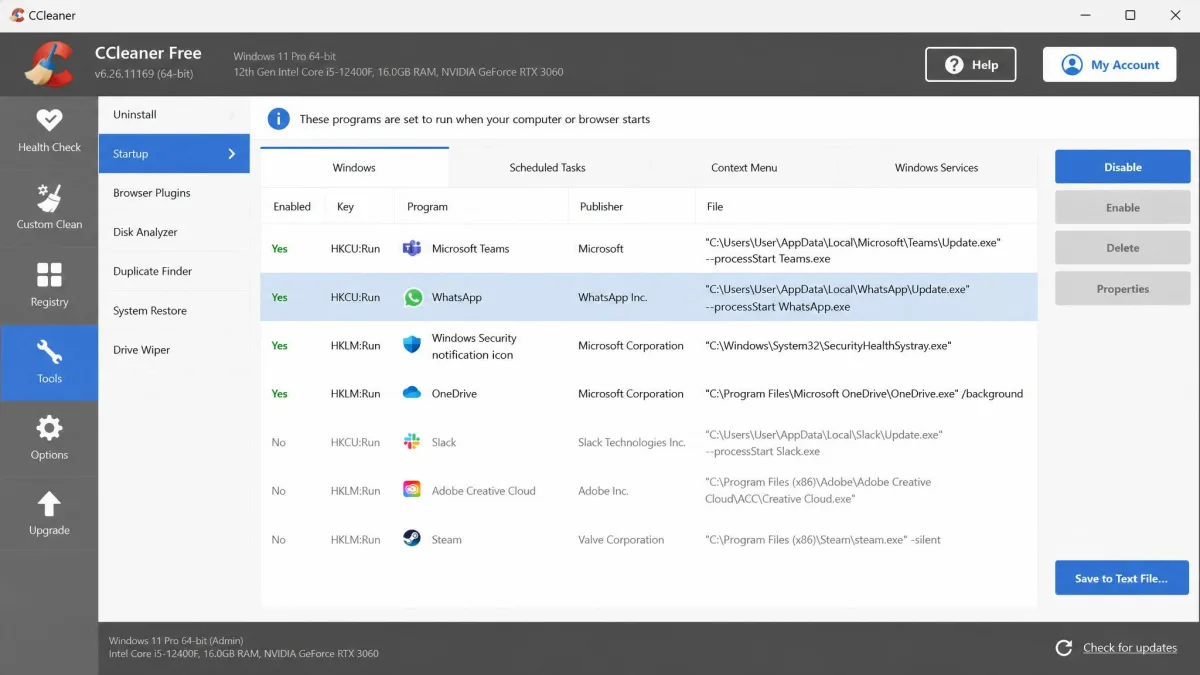1200x675 pixels.
Task: Switch to the Windows tab
Action: click(x=354, y=167)
